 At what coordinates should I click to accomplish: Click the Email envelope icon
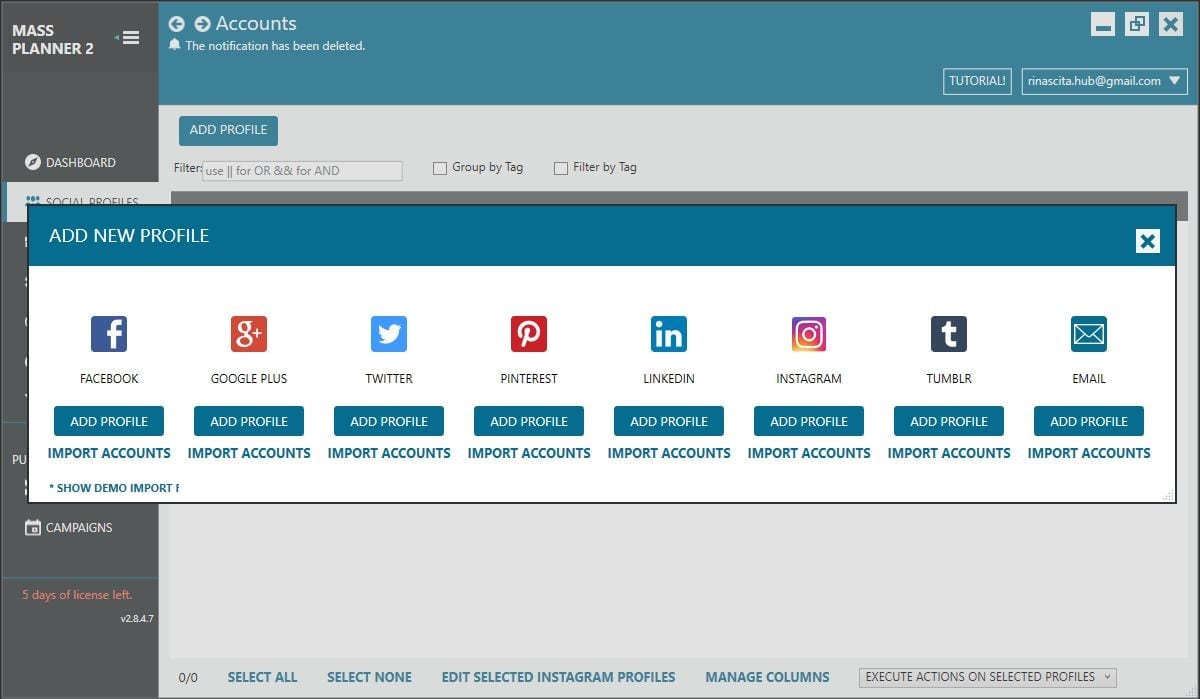pos(1089,334)
